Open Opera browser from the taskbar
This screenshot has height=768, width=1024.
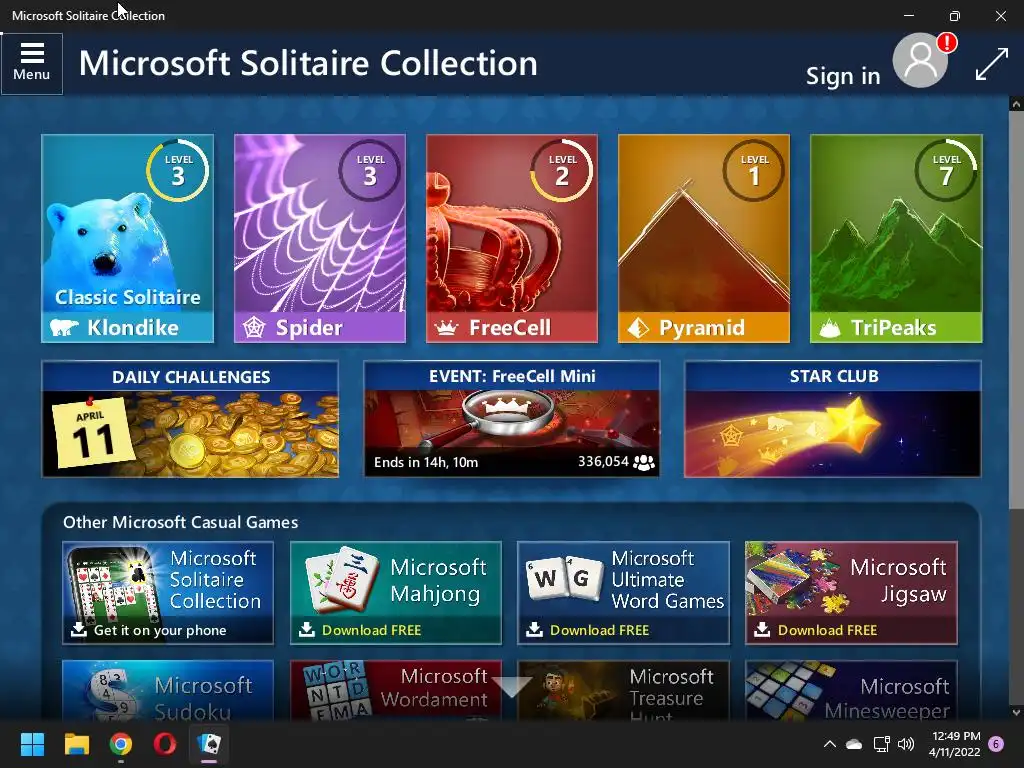click(x=165, y=744)
